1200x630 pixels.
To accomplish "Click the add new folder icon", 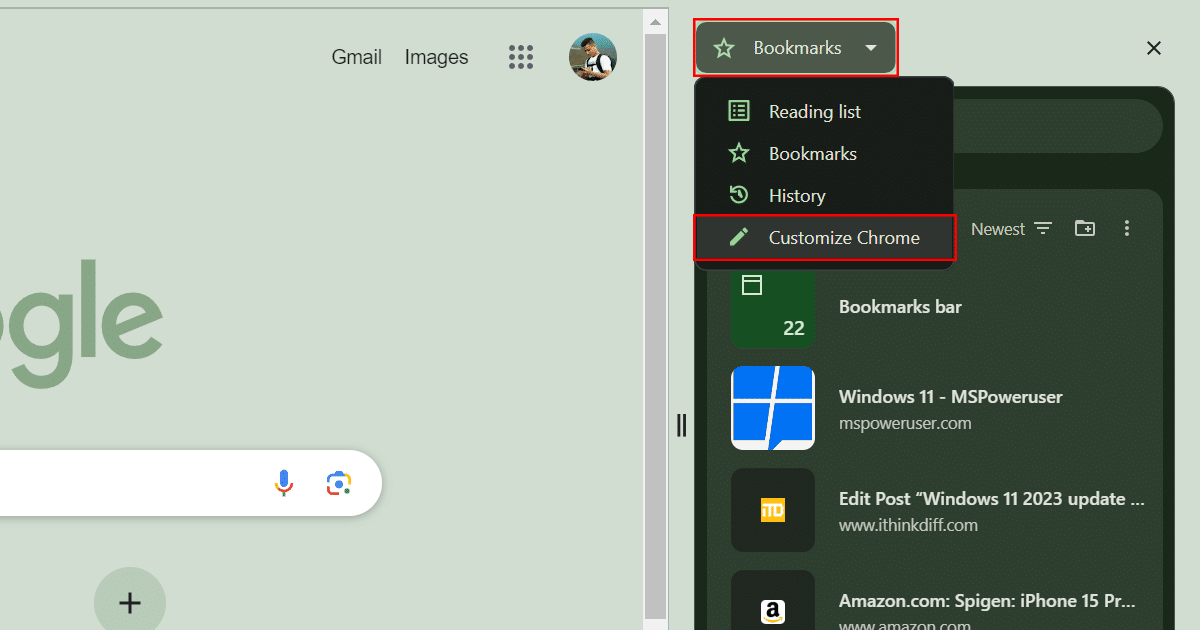I will click(1085, 229).
